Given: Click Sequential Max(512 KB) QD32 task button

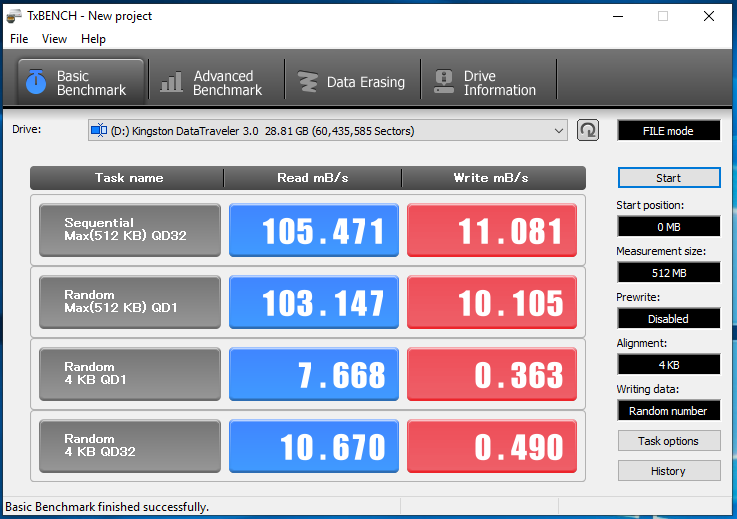Looking at the screenshot, I should (x=130, y=230).
